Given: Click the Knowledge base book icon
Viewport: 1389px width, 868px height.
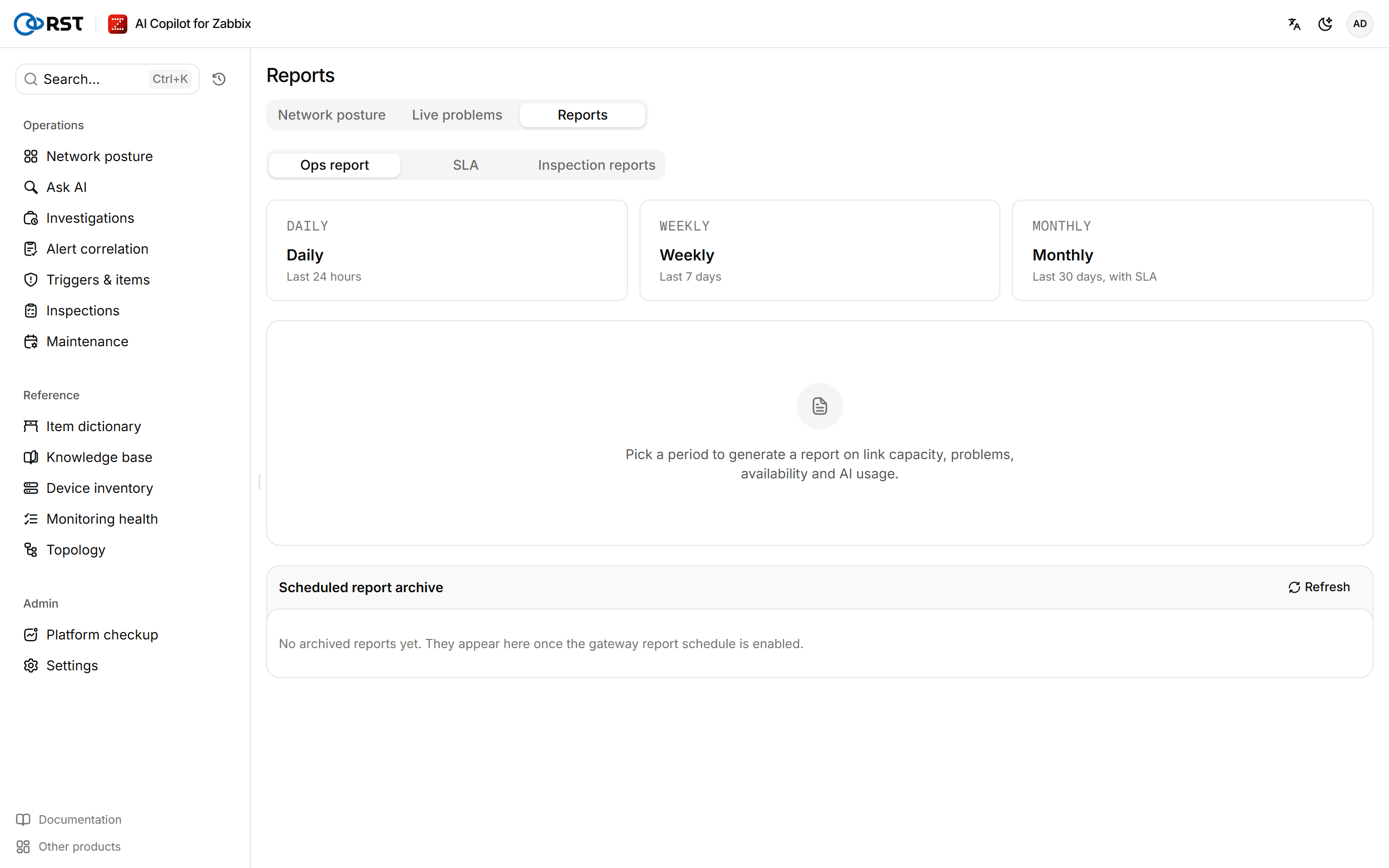Looking at the screenshot, I should click(x=31, y=457).
